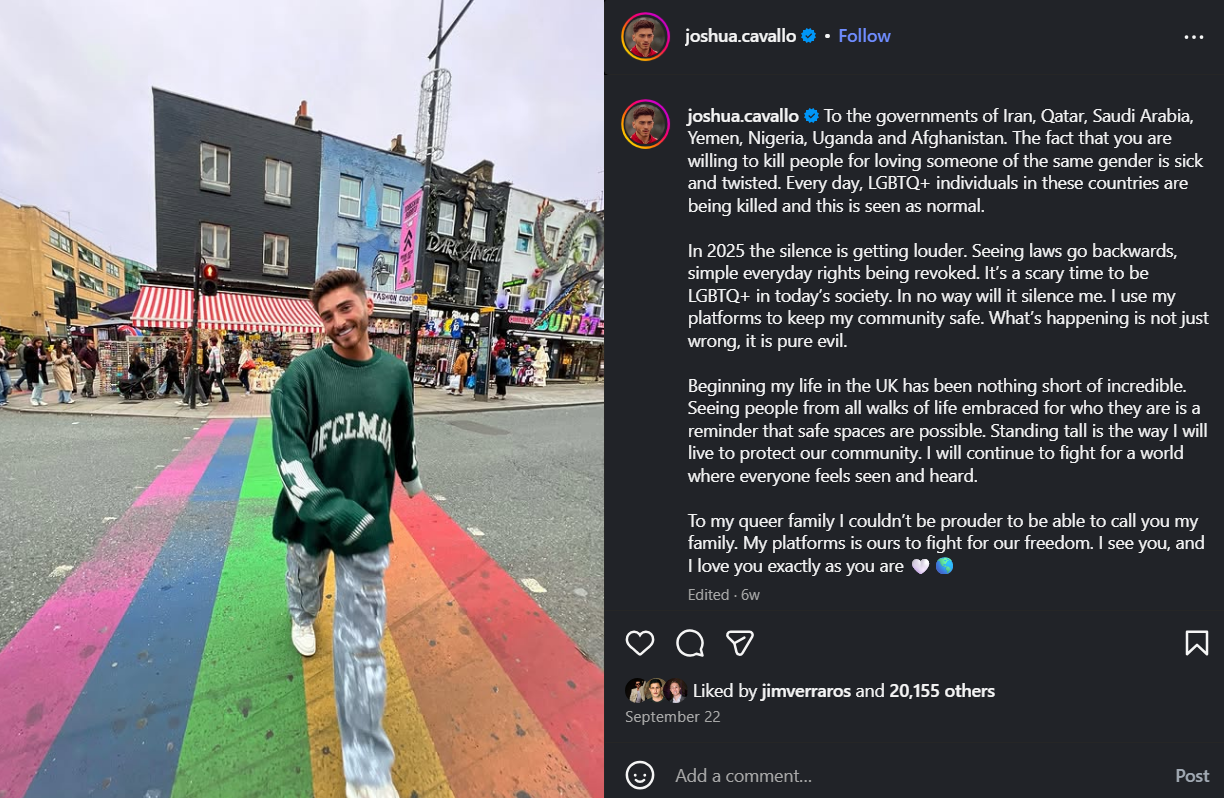The width and height of the screenshot is (1224, 798).
Task: Open the three-dot more options menu
Action: [1194, 37]
